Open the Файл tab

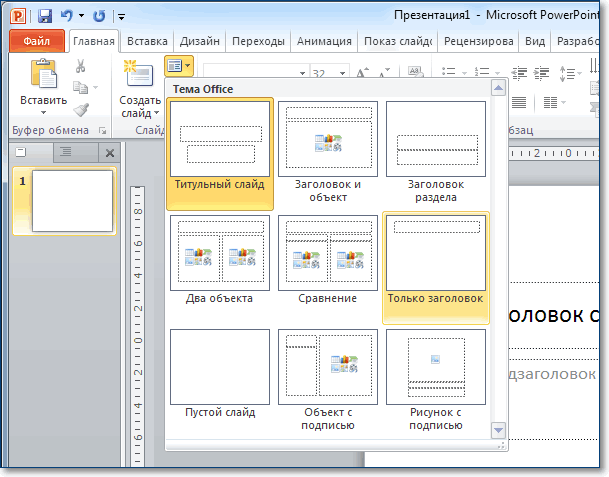tap(37, 41)
